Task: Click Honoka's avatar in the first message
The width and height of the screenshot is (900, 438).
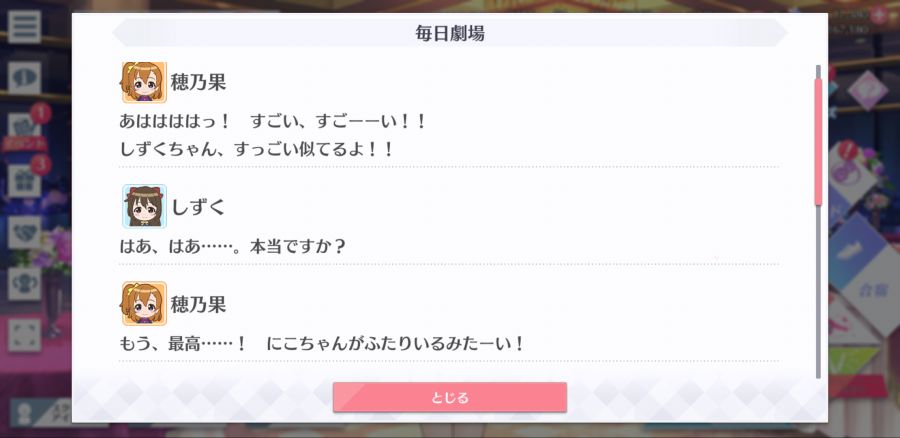Action: [x=144, y=82]
